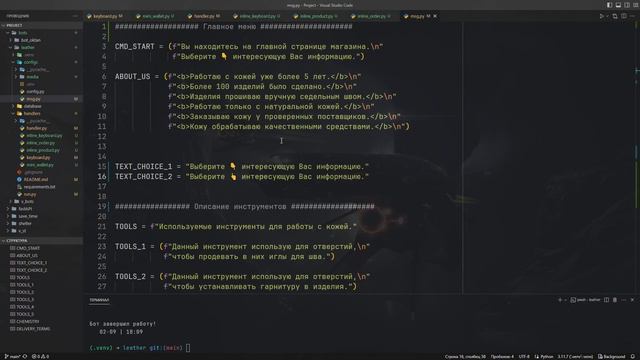Open inline_order.py in the file tree
This screenshot has width=640, height=360.
pos(41,143)
